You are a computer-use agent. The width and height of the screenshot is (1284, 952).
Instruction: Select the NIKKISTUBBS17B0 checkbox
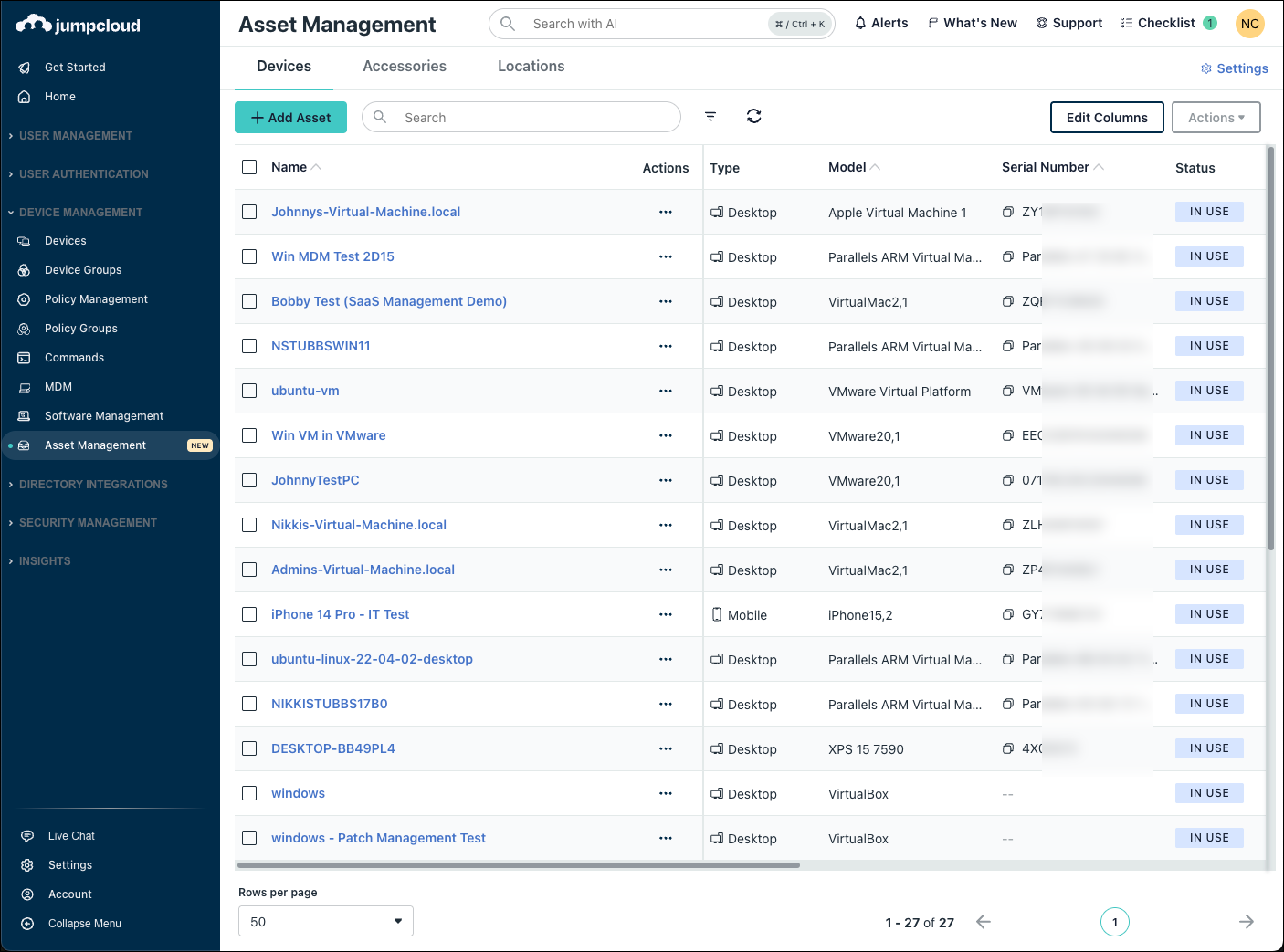(x=249, y=704)
